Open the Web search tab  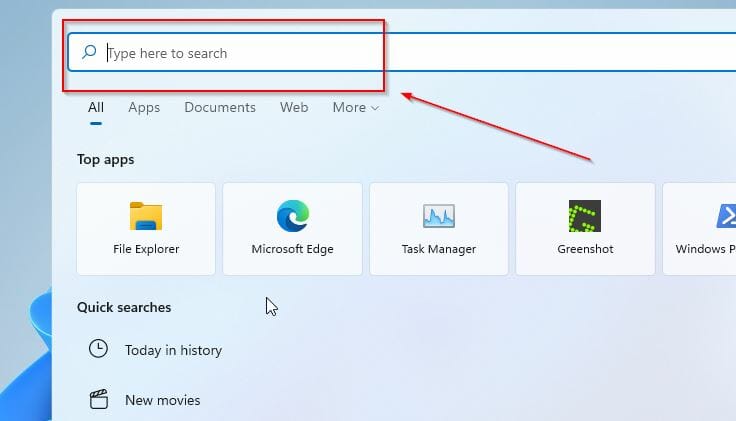click(x=294, y=107)
